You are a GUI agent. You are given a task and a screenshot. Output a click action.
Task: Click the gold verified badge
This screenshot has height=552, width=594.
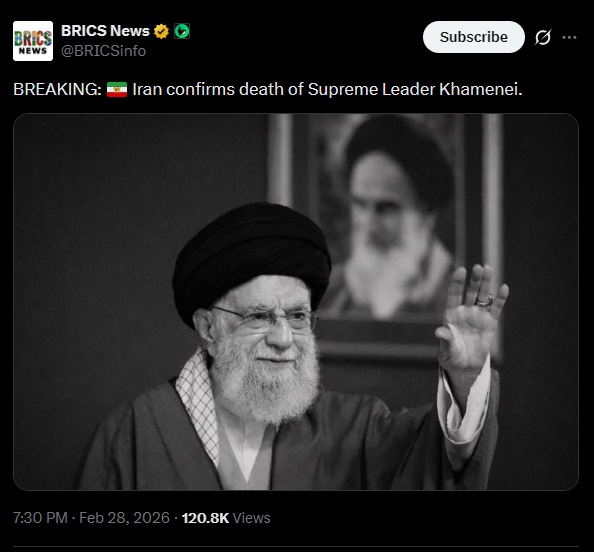click(x=161, y=31)
